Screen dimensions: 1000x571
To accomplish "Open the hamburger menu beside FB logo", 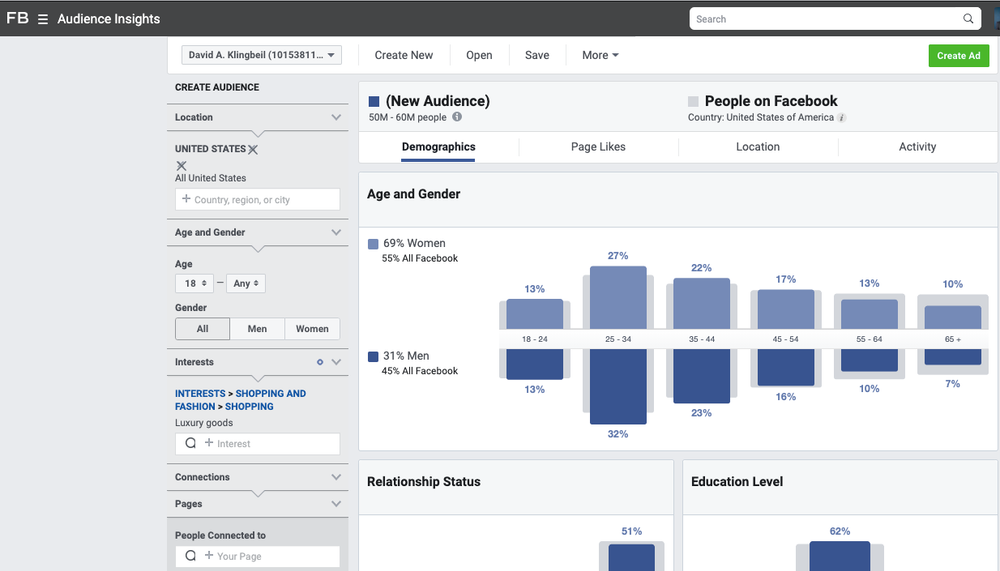I will point(43,19).
